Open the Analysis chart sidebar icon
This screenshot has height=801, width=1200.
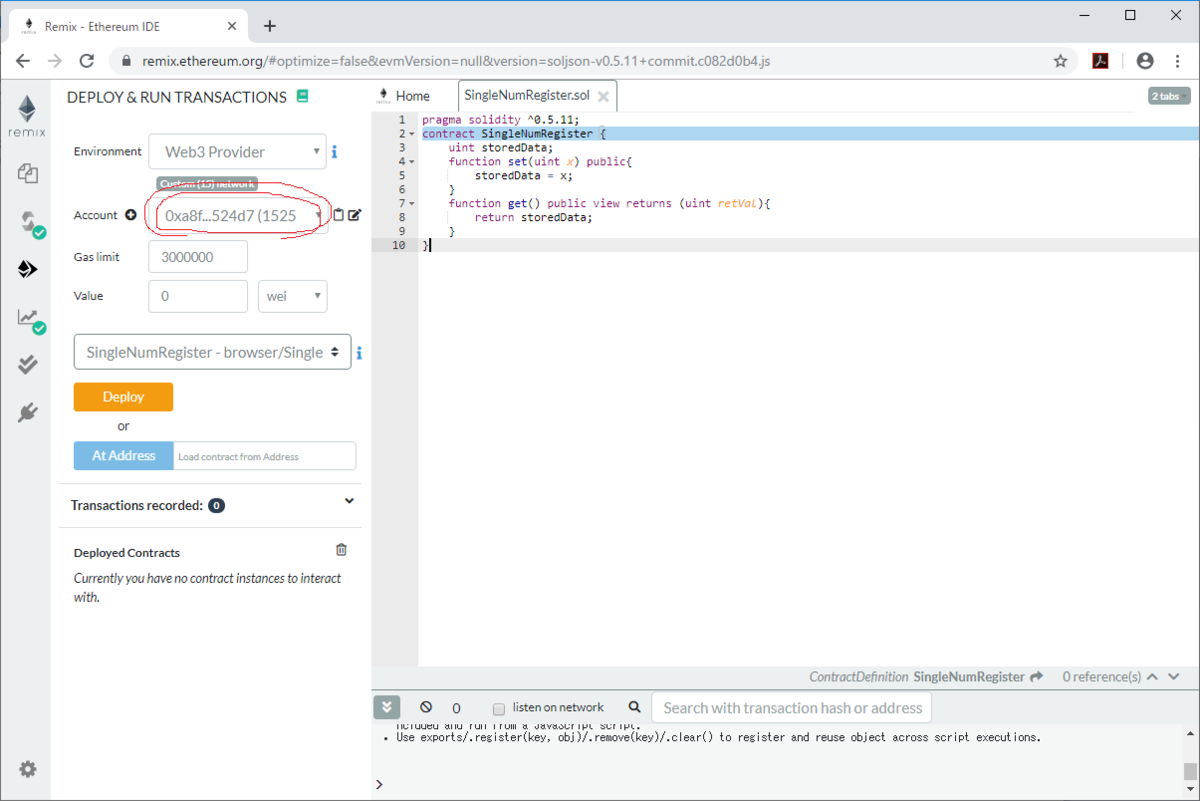(30, 319)
